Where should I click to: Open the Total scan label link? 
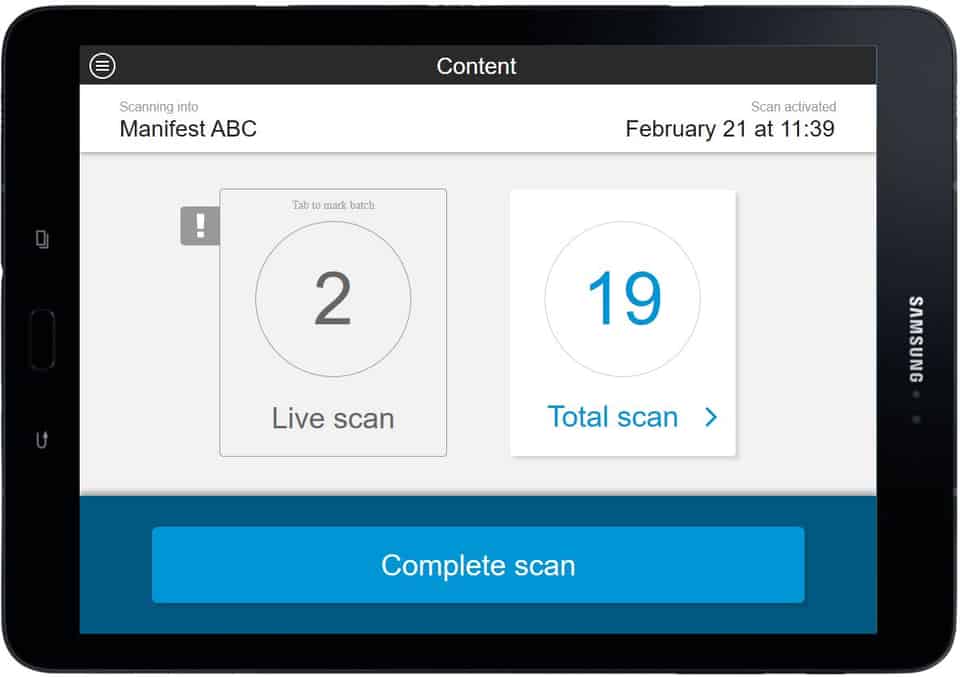point(612,417)
